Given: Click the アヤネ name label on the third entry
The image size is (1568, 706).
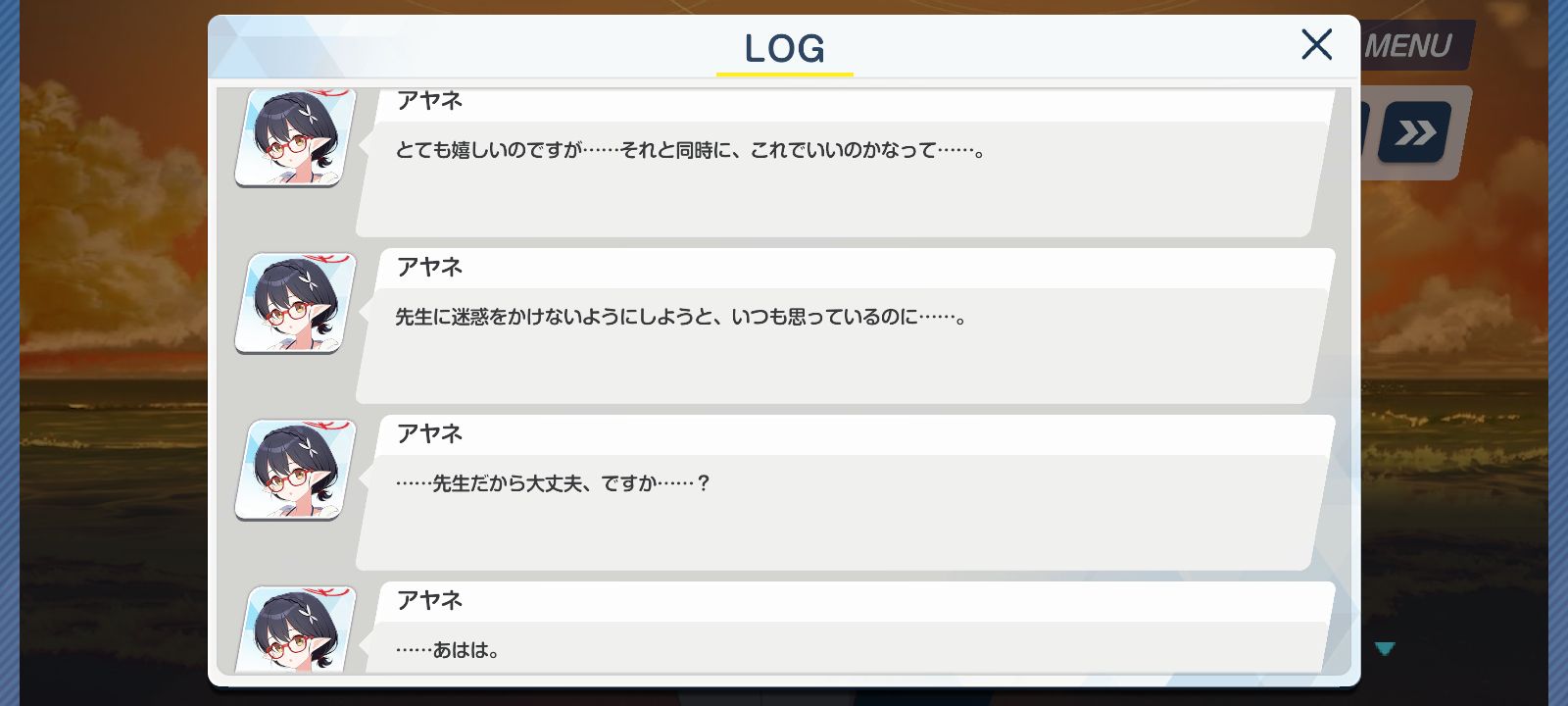Looking at the screenshot, I should coord(429,433).
